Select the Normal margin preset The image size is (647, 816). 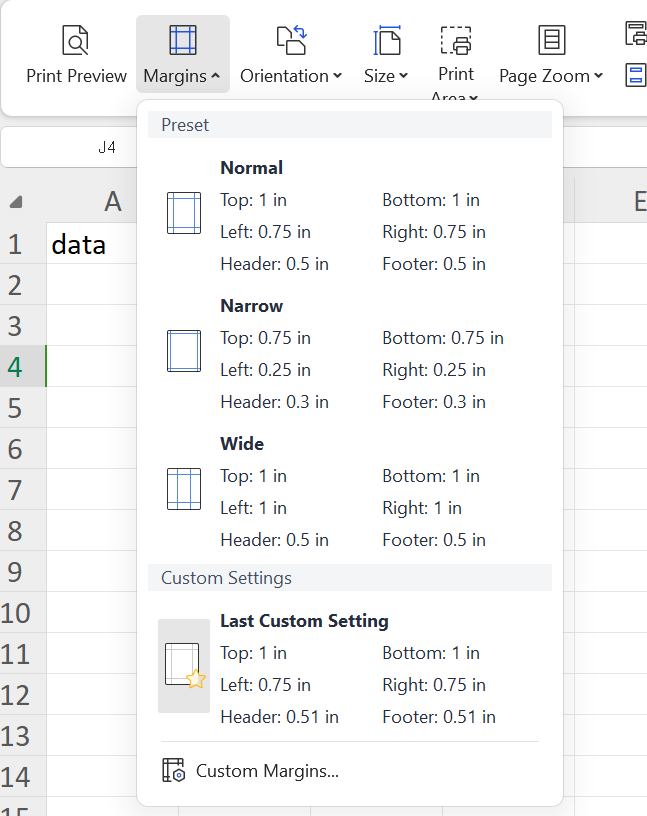click(x=252, y=168)
